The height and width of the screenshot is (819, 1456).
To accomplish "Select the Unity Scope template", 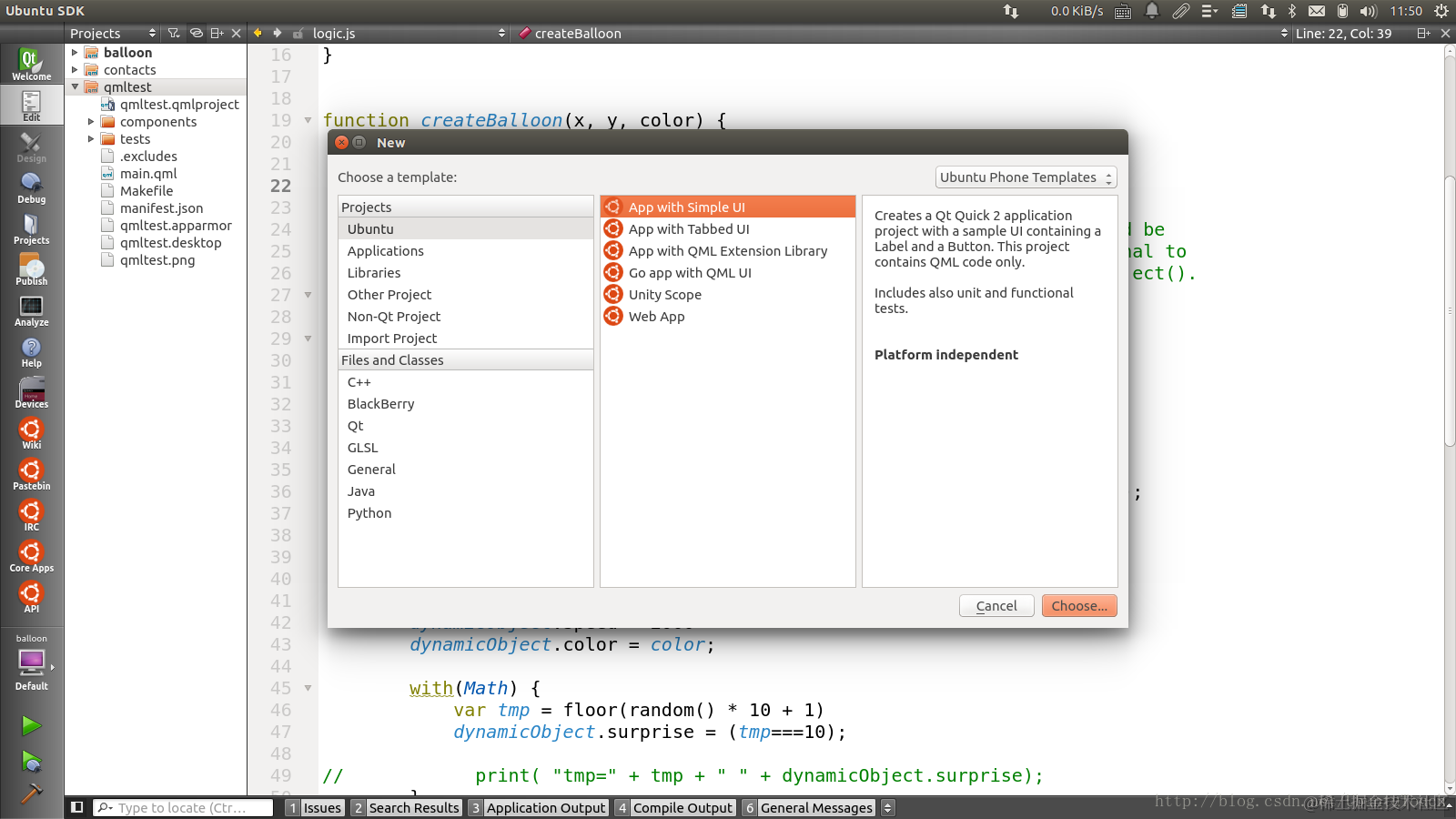I will pyautogui.click(x=728, y=295).
